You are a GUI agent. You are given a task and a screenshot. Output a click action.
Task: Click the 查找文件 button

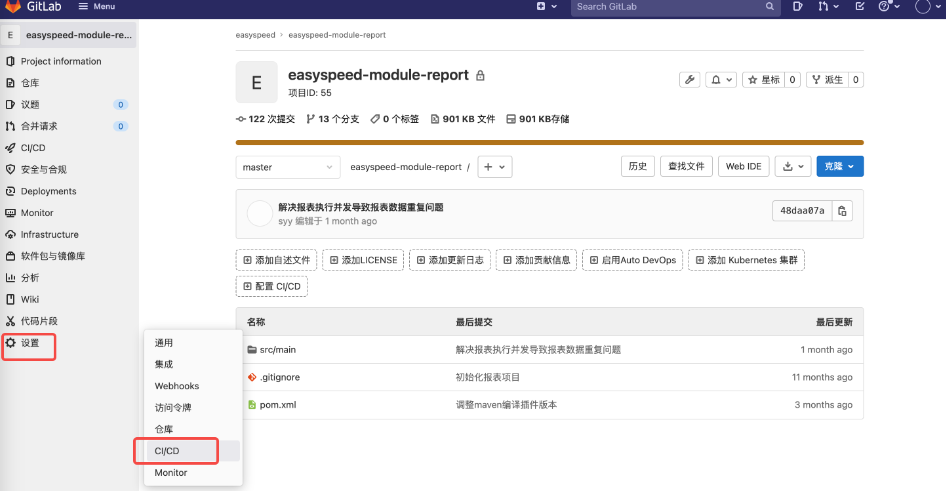pyautogui.click(x=687, y=166)
